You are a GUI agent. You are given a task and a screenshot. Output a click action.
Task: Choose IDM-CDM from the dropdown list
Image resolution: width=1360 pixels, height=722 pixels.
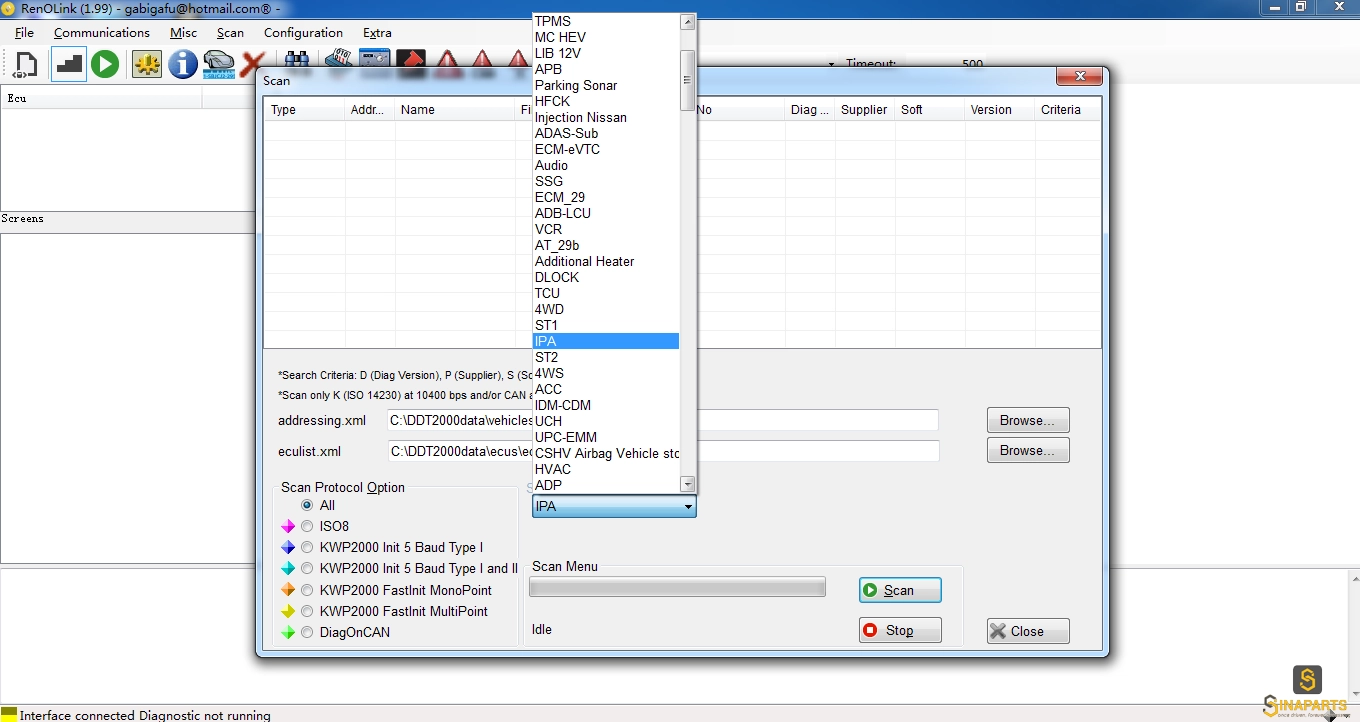coord(606,405)
